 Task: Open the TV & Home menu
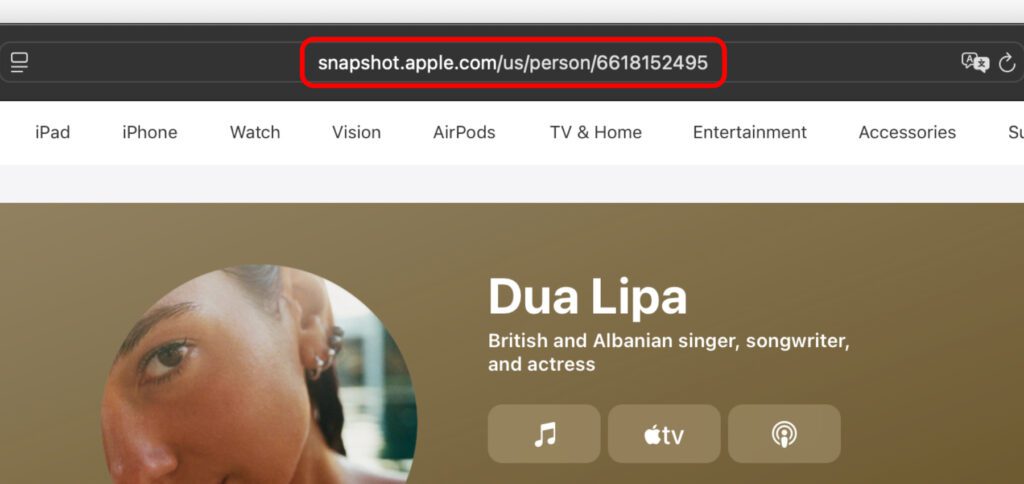(x=596, y=133)
